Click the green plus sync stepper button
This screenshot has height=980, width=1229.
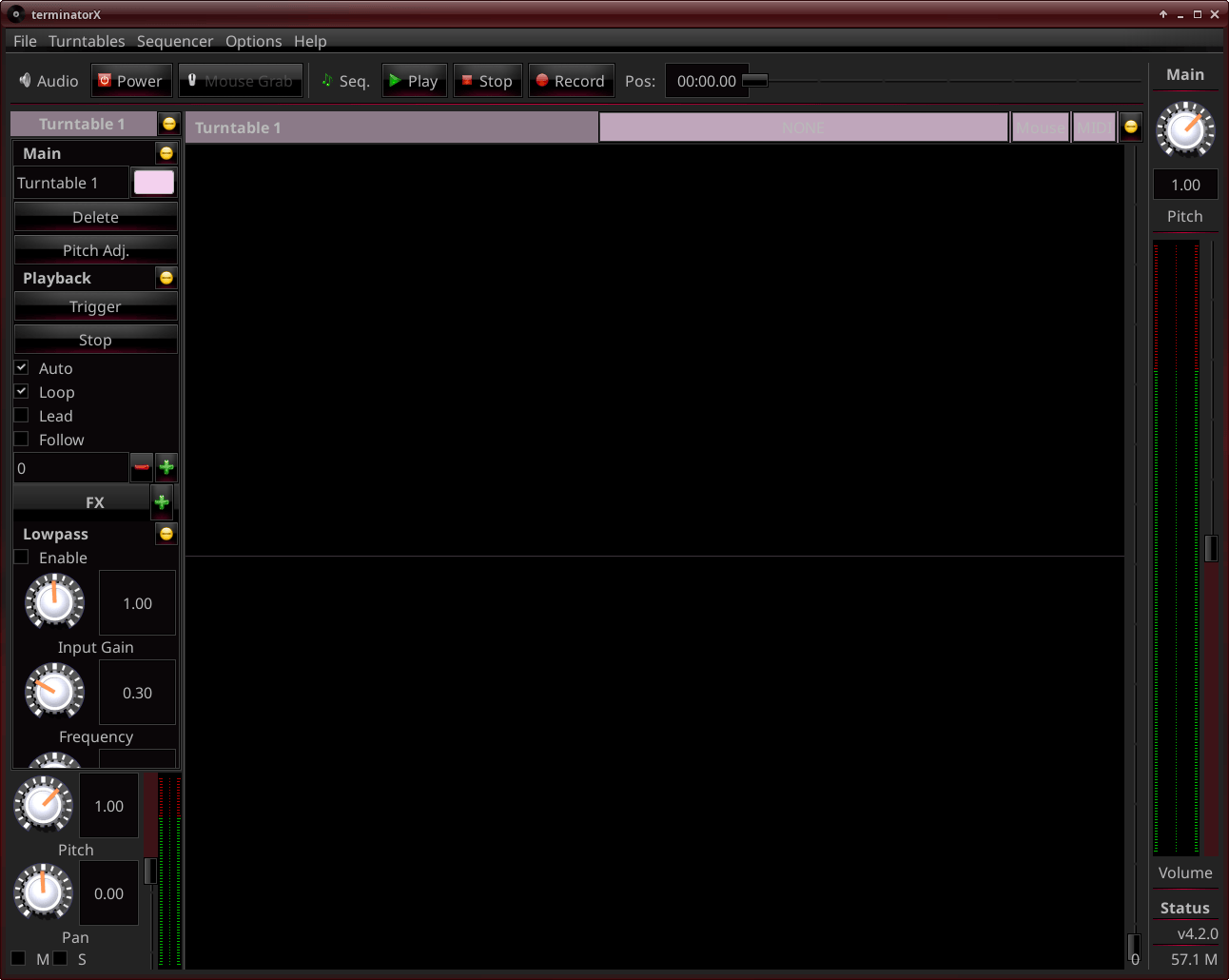pyautogui.click(x=166, y=467)
